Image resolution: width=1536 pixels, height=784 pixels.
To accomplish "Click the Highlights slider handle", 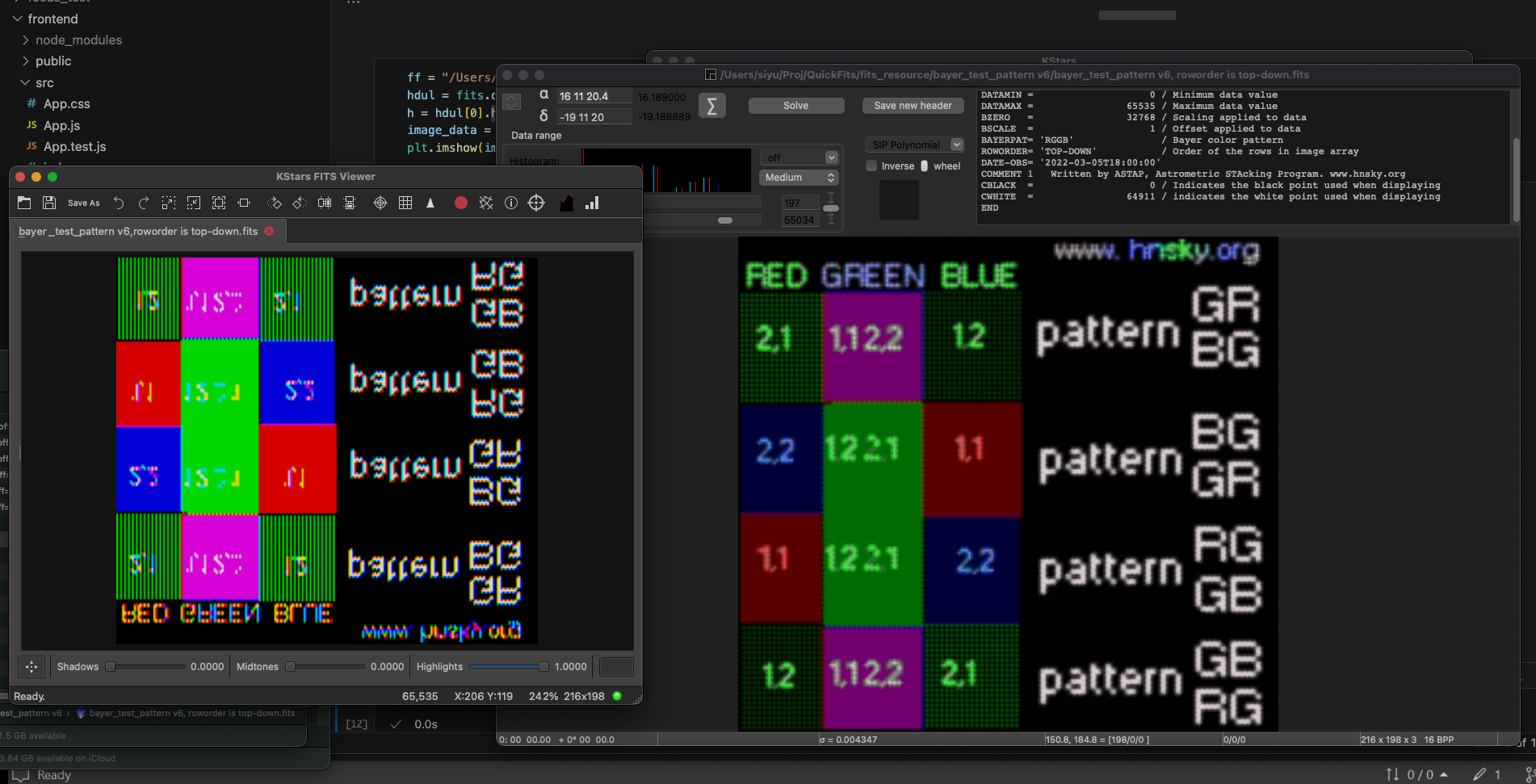I will (x=543, y=667).
